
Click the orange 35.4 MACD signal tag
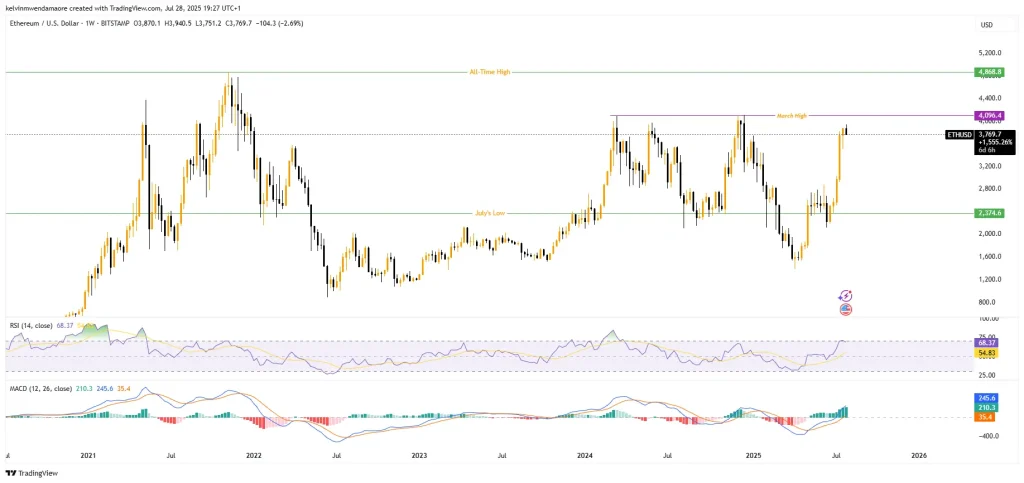[x=984, y=416]
